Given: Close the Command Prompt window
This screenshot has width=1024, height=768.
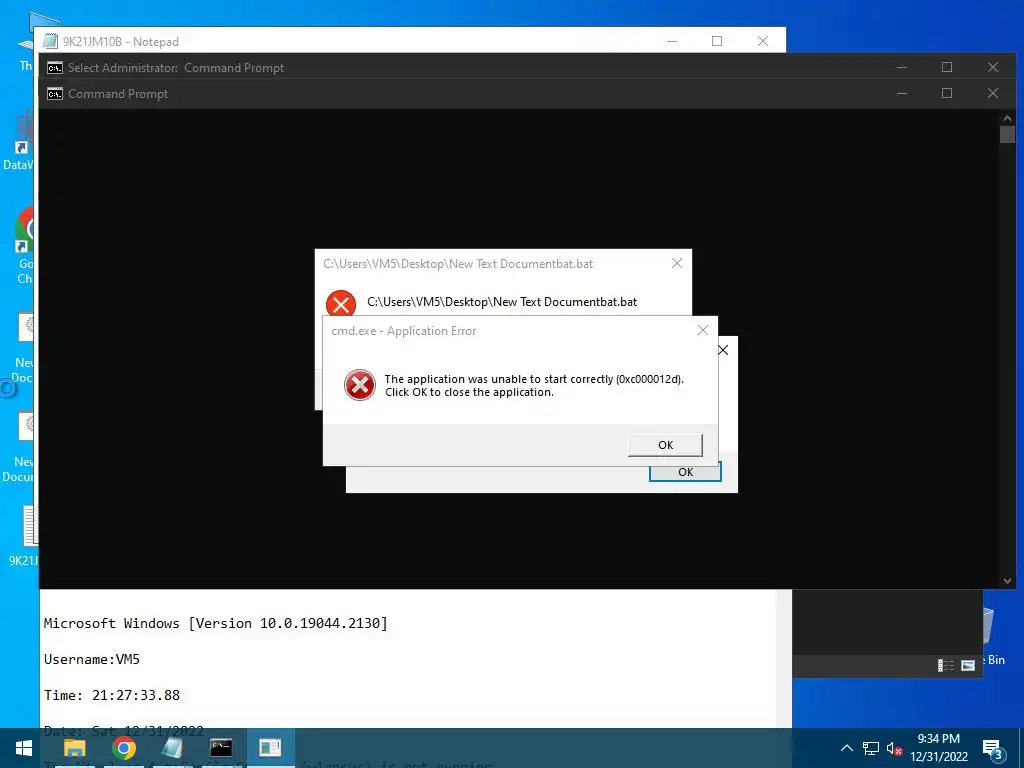Looking at the screenshot, I should click(x=993, y=93).
